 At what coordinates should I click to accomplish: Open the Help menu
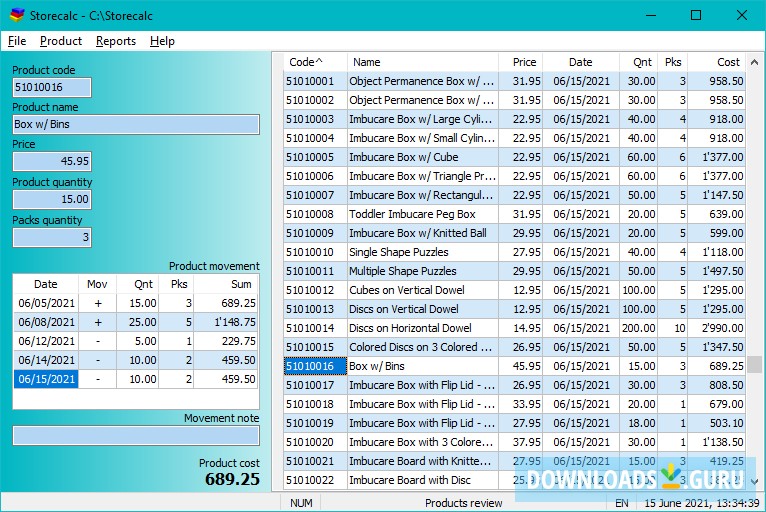pos(162,41)
